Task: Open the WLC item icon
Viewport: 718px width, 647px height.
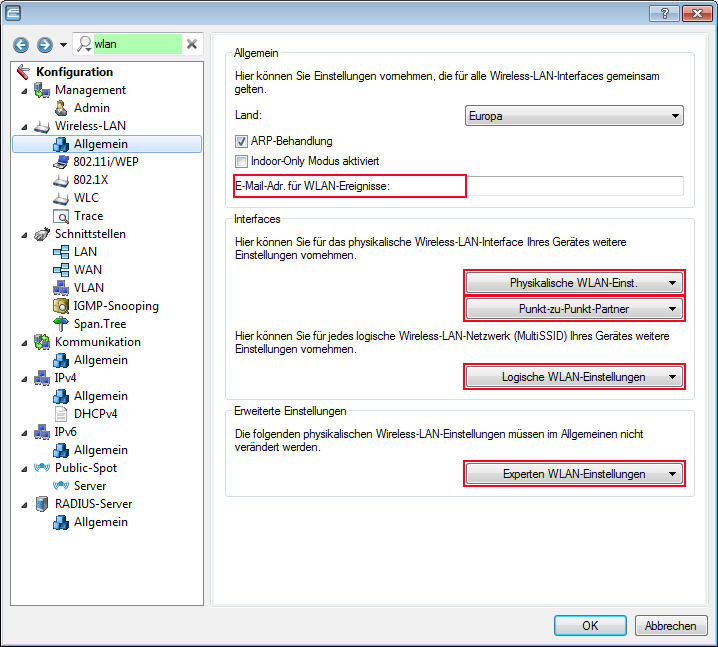Action: pyautogui.click(x=61, y=198)
